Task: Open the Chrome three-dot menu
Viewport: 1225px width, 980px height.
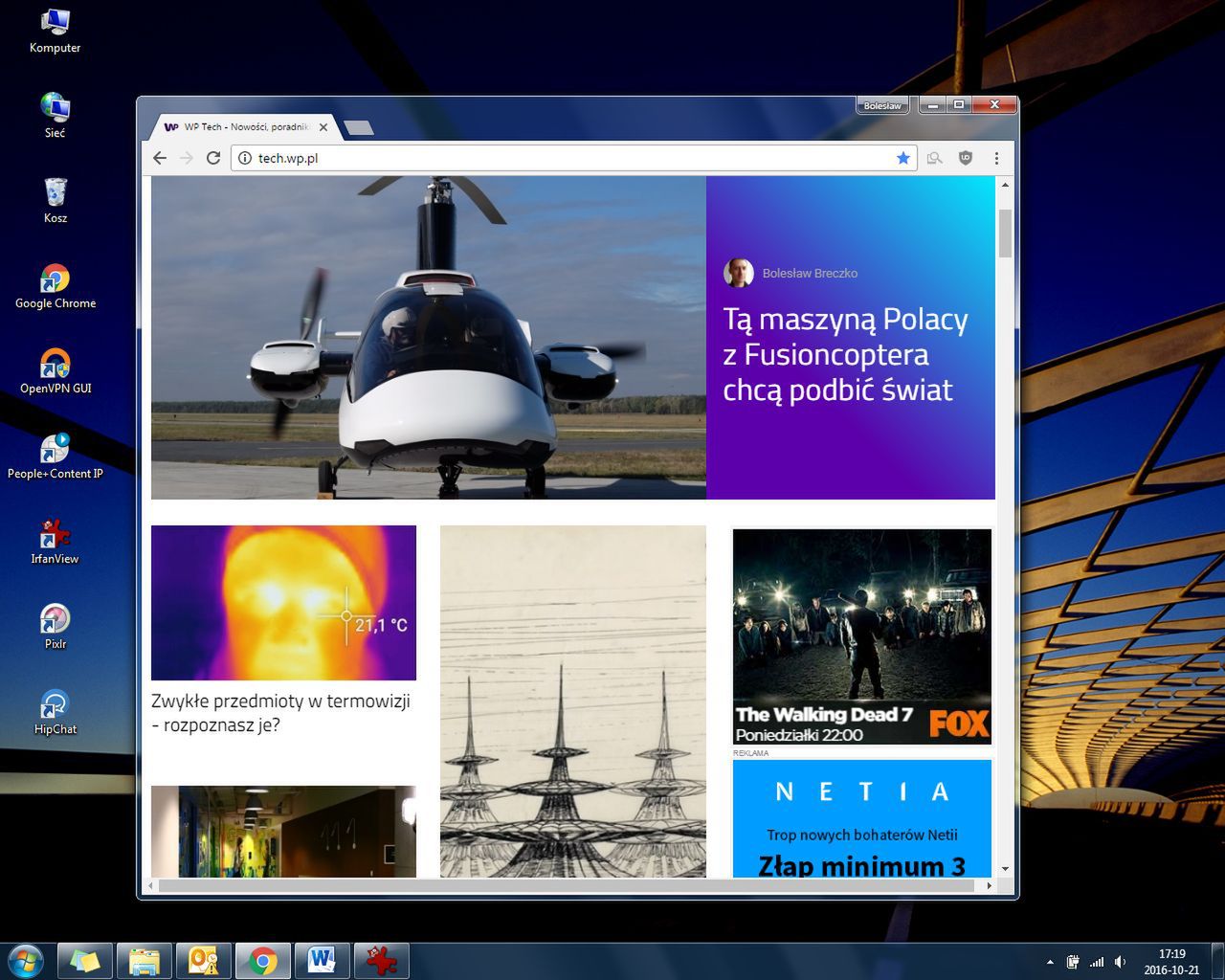Action: tap(996, 158)
